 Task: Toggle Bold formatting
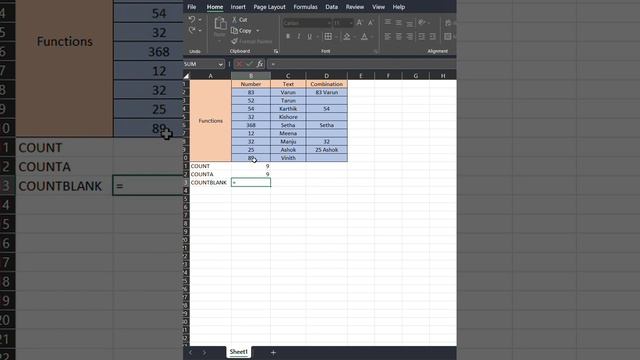[288, 37]
